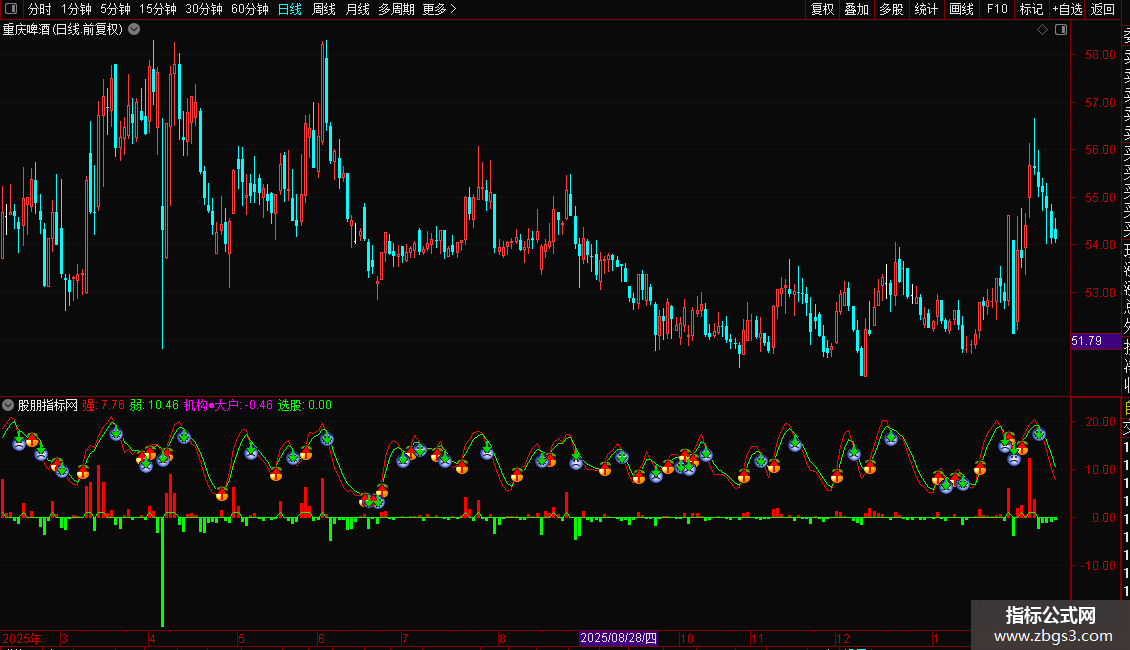Open the 标记 marker tool
The image size is (1130, 650).
tap(1031, 9)
